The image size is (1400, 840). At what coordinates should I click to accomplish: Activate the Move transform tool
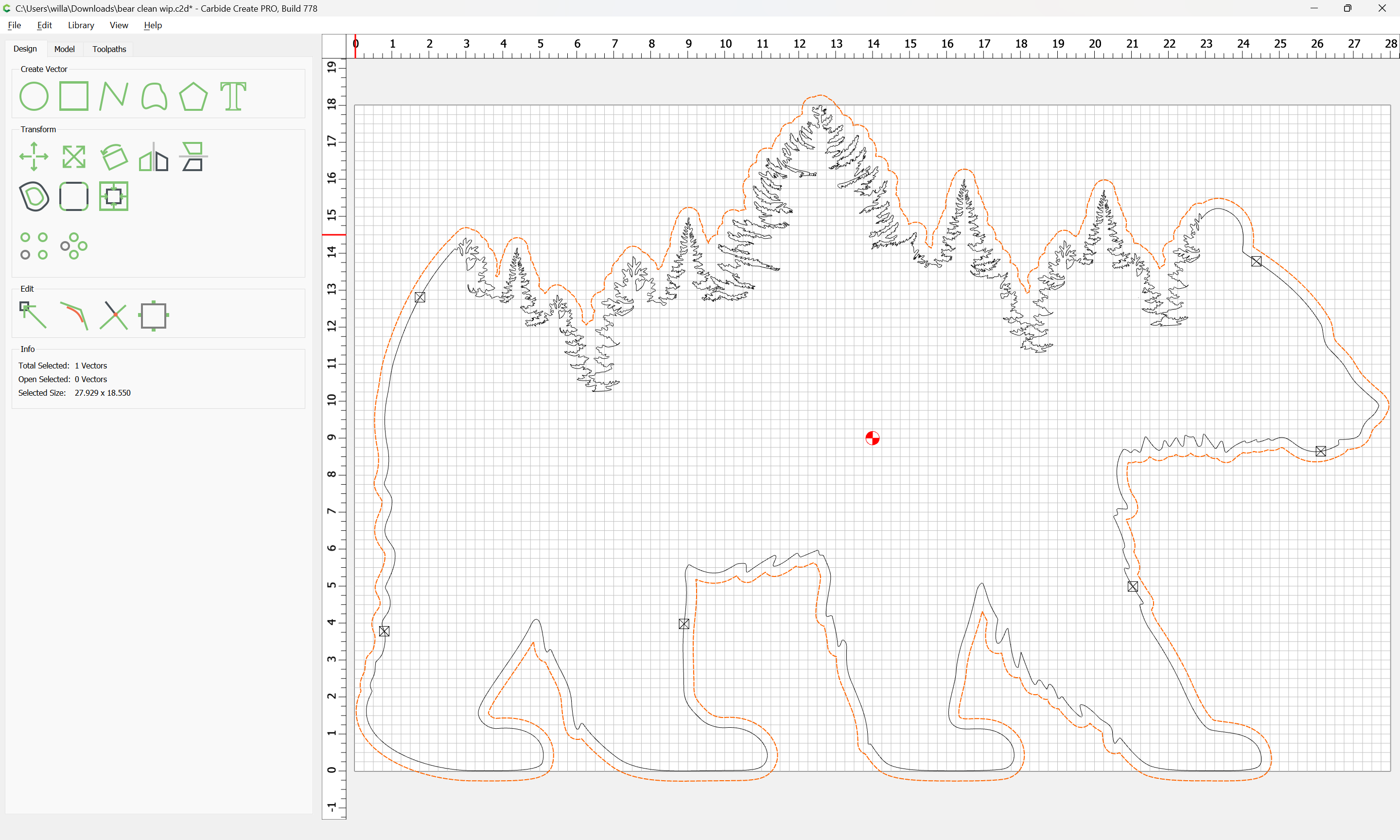[34, 157]
